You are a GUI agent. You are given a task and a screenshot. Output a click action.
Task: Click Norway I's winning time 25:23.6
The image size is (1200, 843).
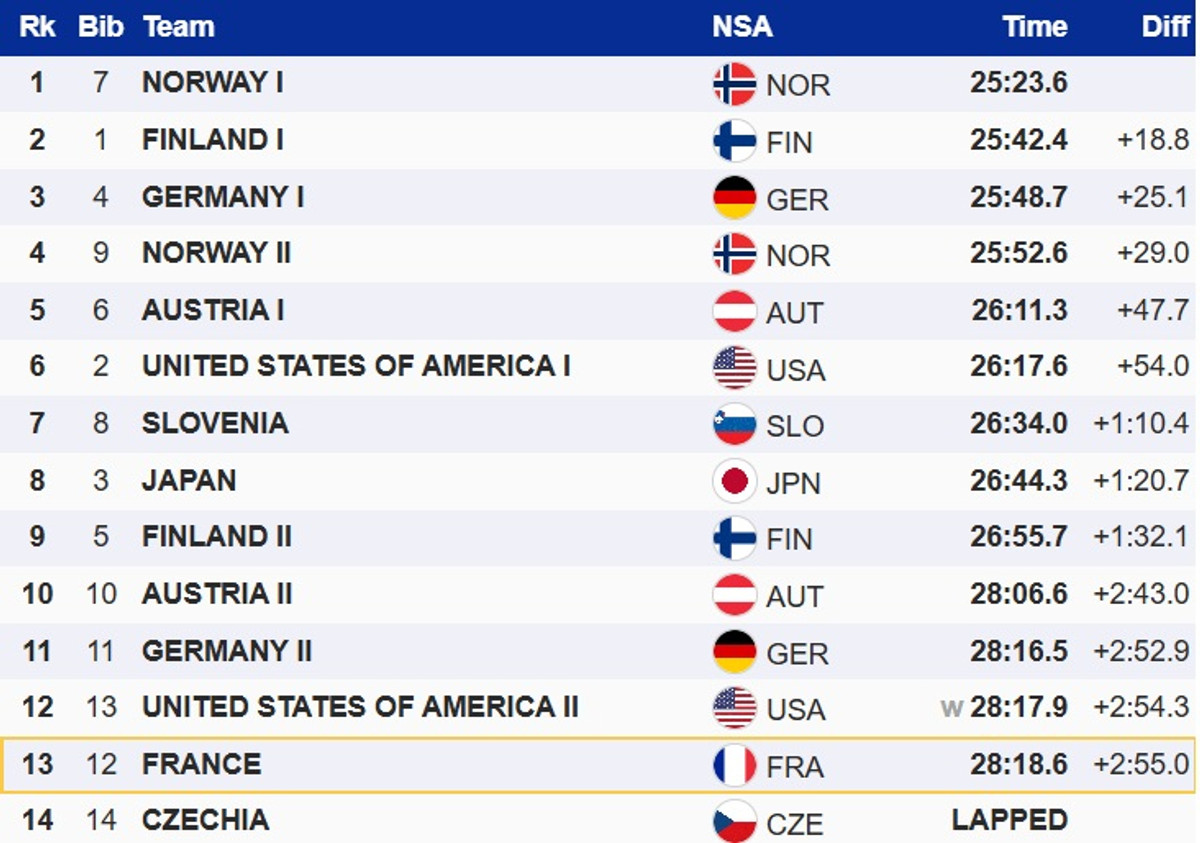click(x=1018, y=82)
